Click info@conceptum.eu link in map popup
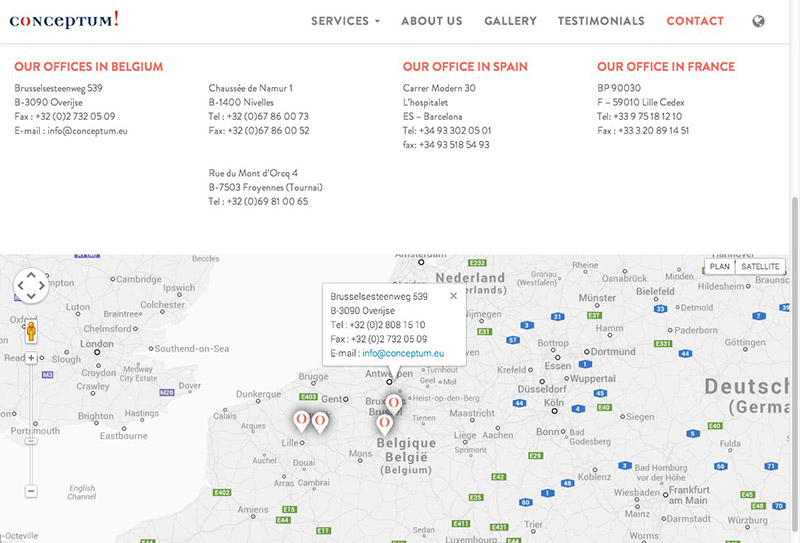This screenshot has height=543, width=800. (x=403, y=353)
